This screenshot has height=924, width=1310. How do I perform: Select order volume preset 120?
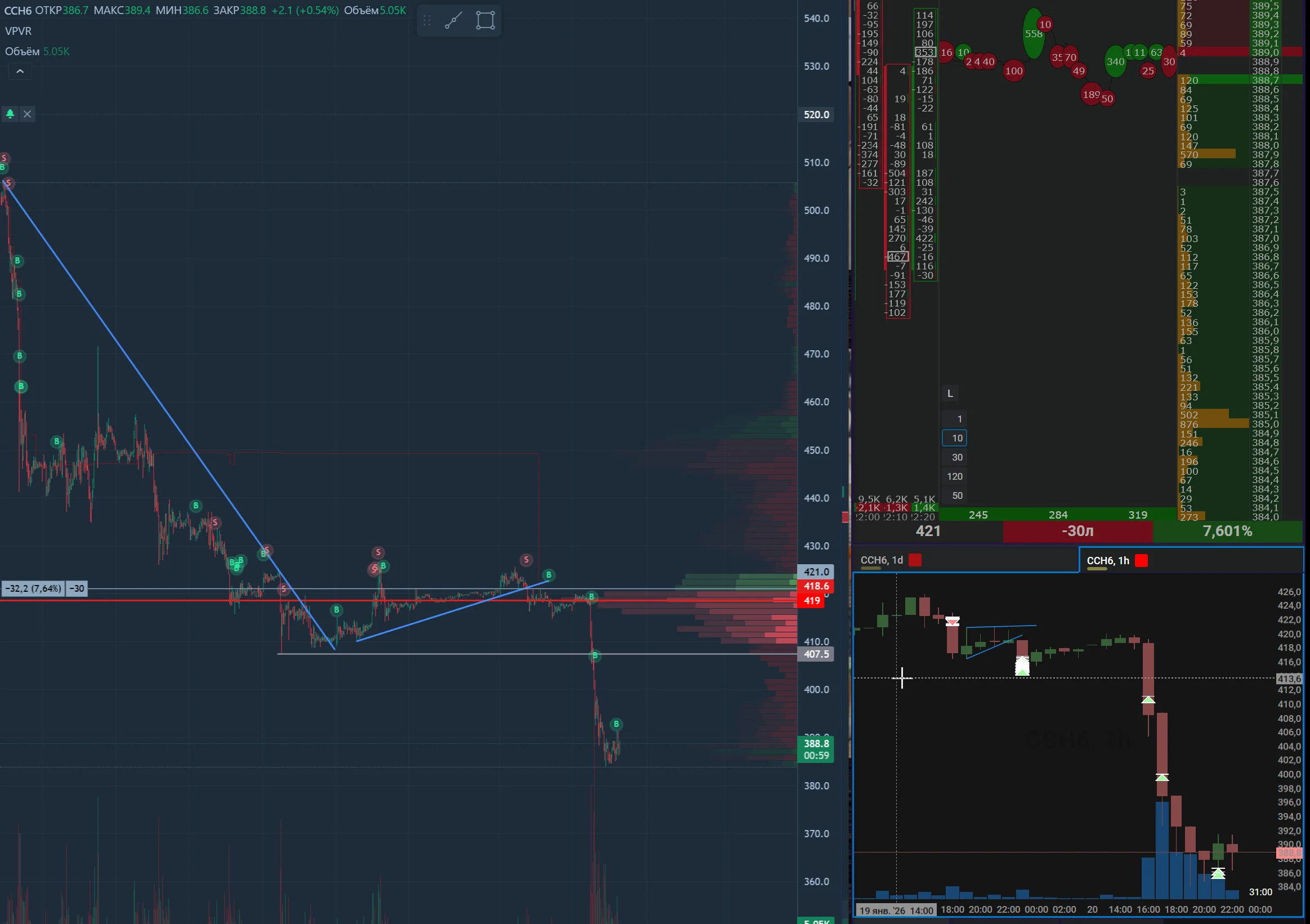coord(955,476)
